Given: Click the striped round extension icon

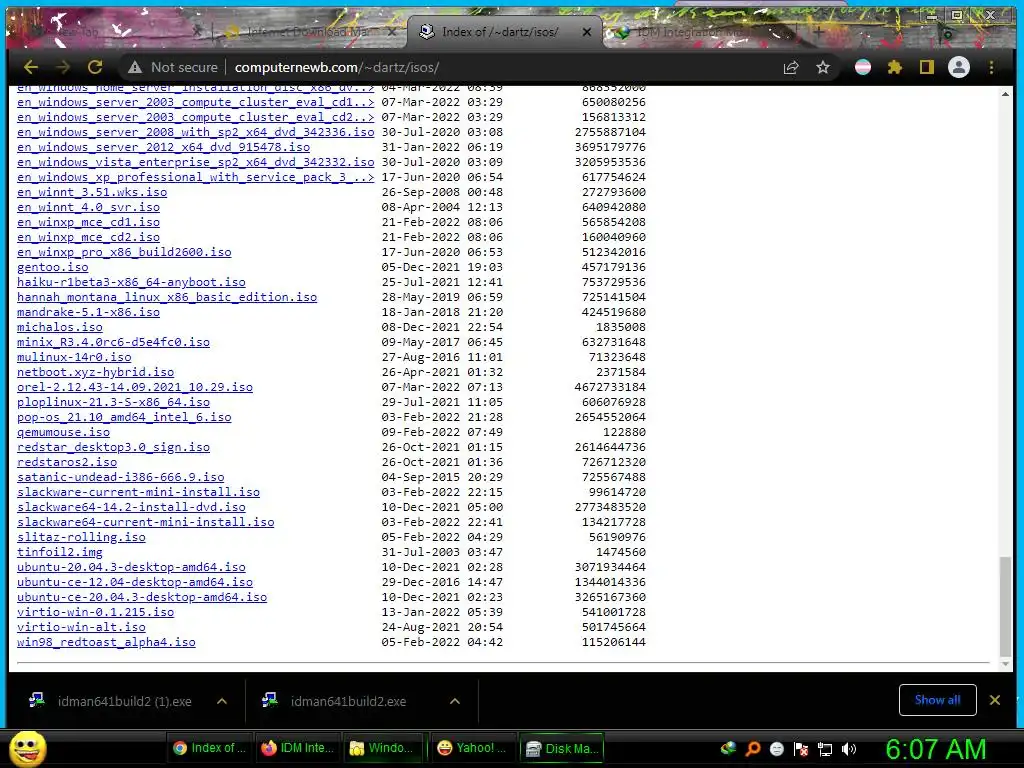Looking at the screenshot, I should pyautogui.click(x=863, y=67).
